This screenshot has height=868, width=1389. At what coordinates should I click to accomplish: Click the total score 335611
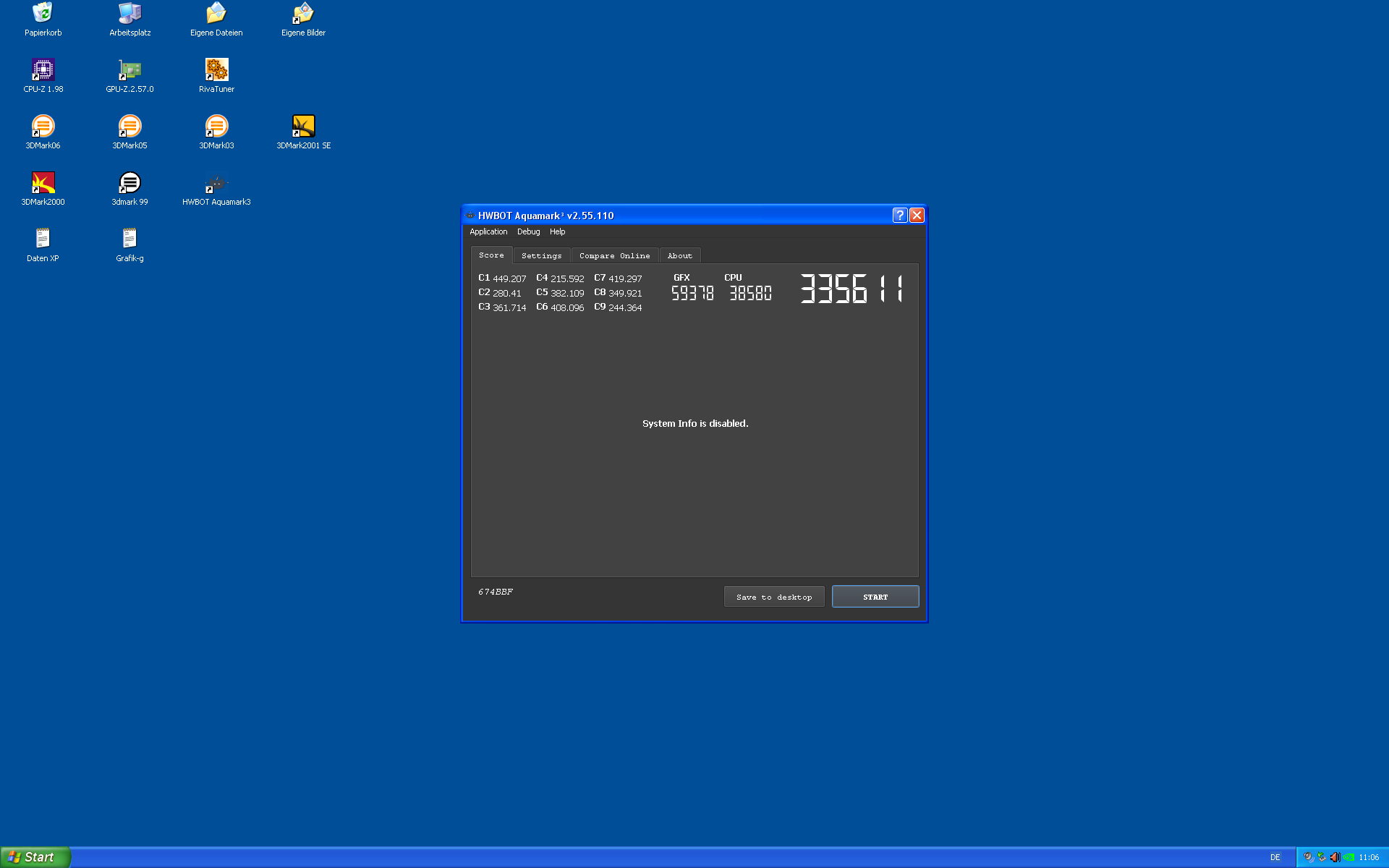(x=851, y=289)
